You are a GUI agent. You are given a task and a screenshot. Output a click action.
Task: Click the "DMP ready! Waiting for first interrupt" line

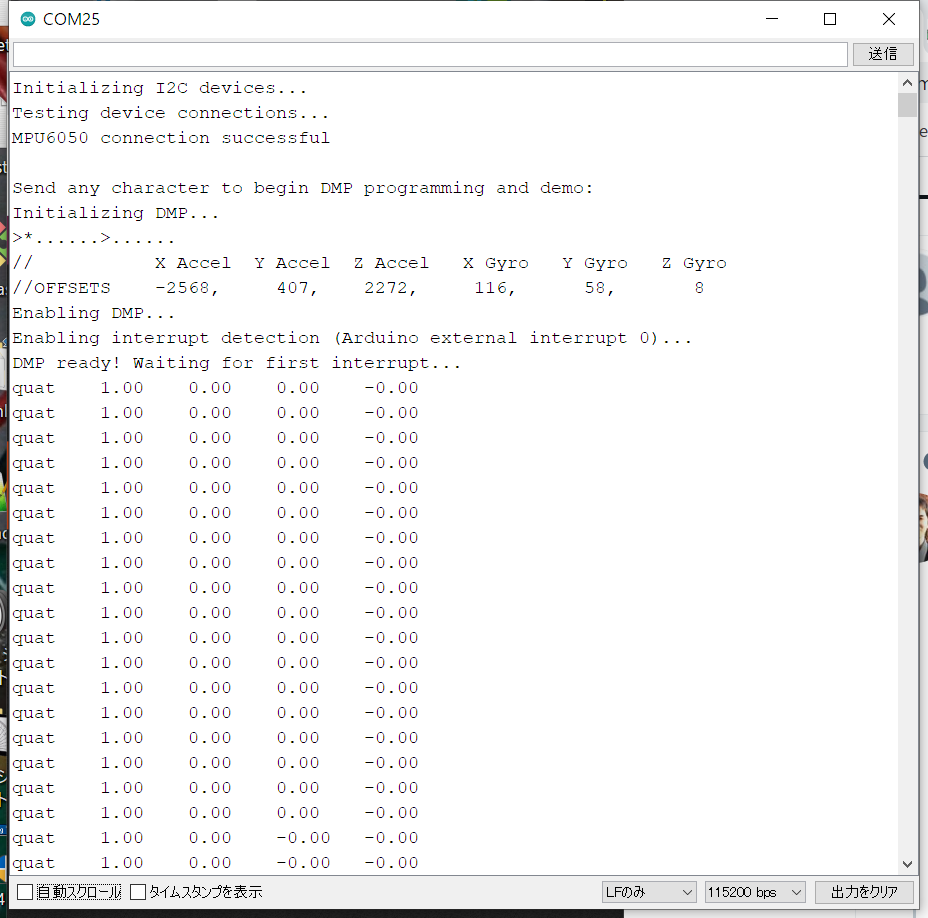point(236,363)
